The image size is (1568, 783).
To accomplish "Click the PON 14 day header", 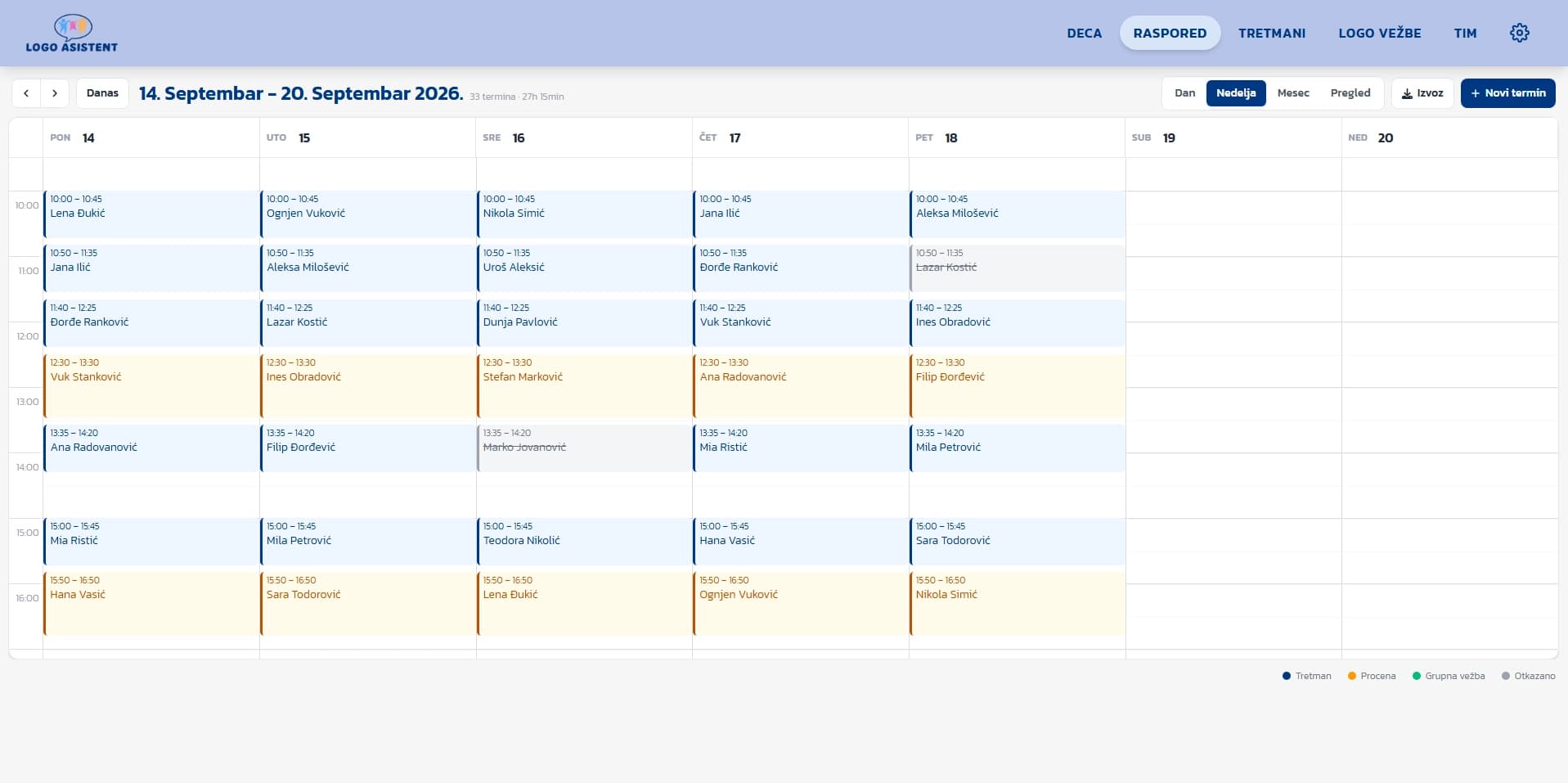I will (x=151, y=137).
